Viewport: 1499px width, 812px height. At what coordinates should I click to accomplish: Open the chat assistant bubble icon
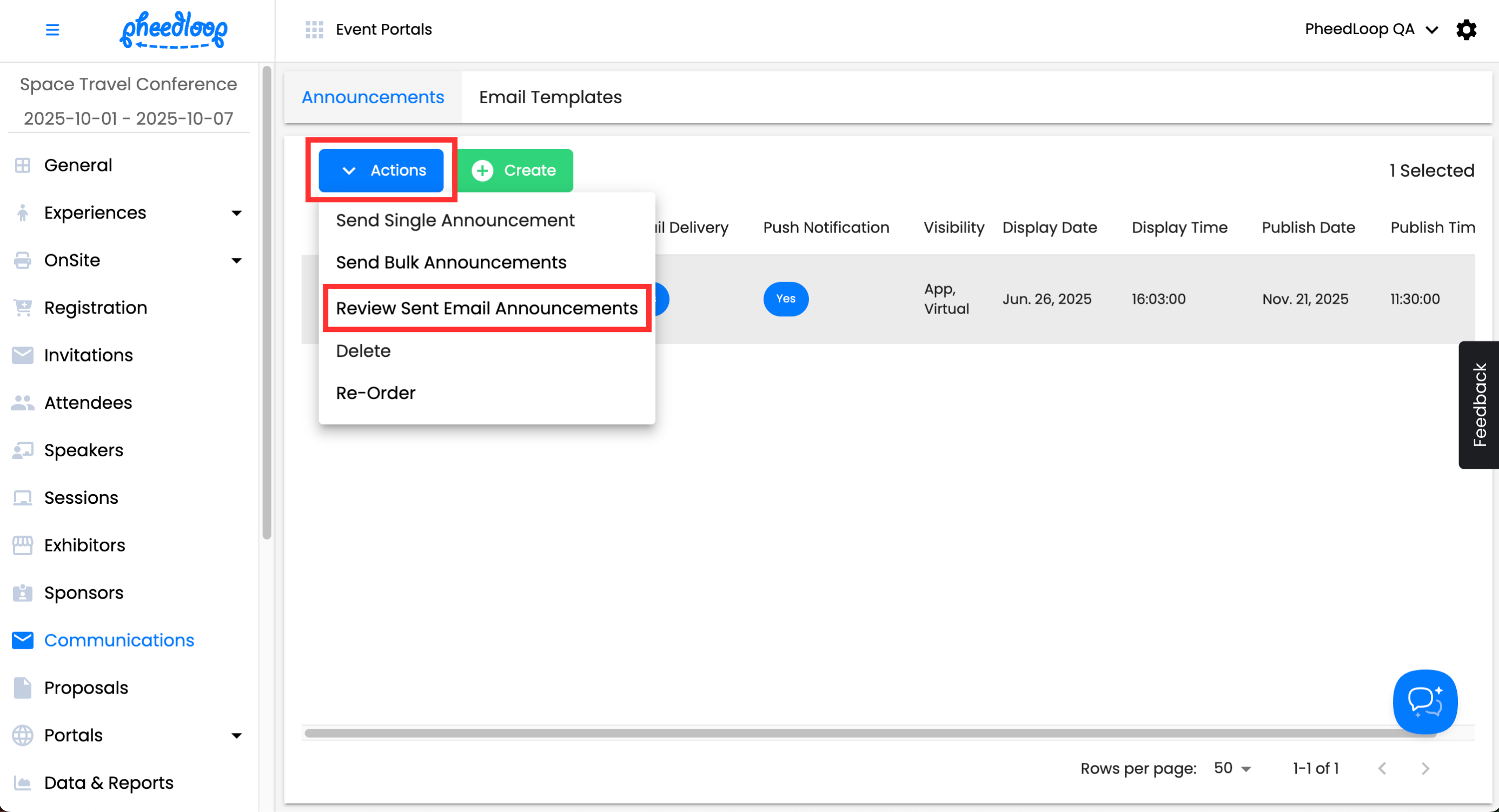point(1424,702)
